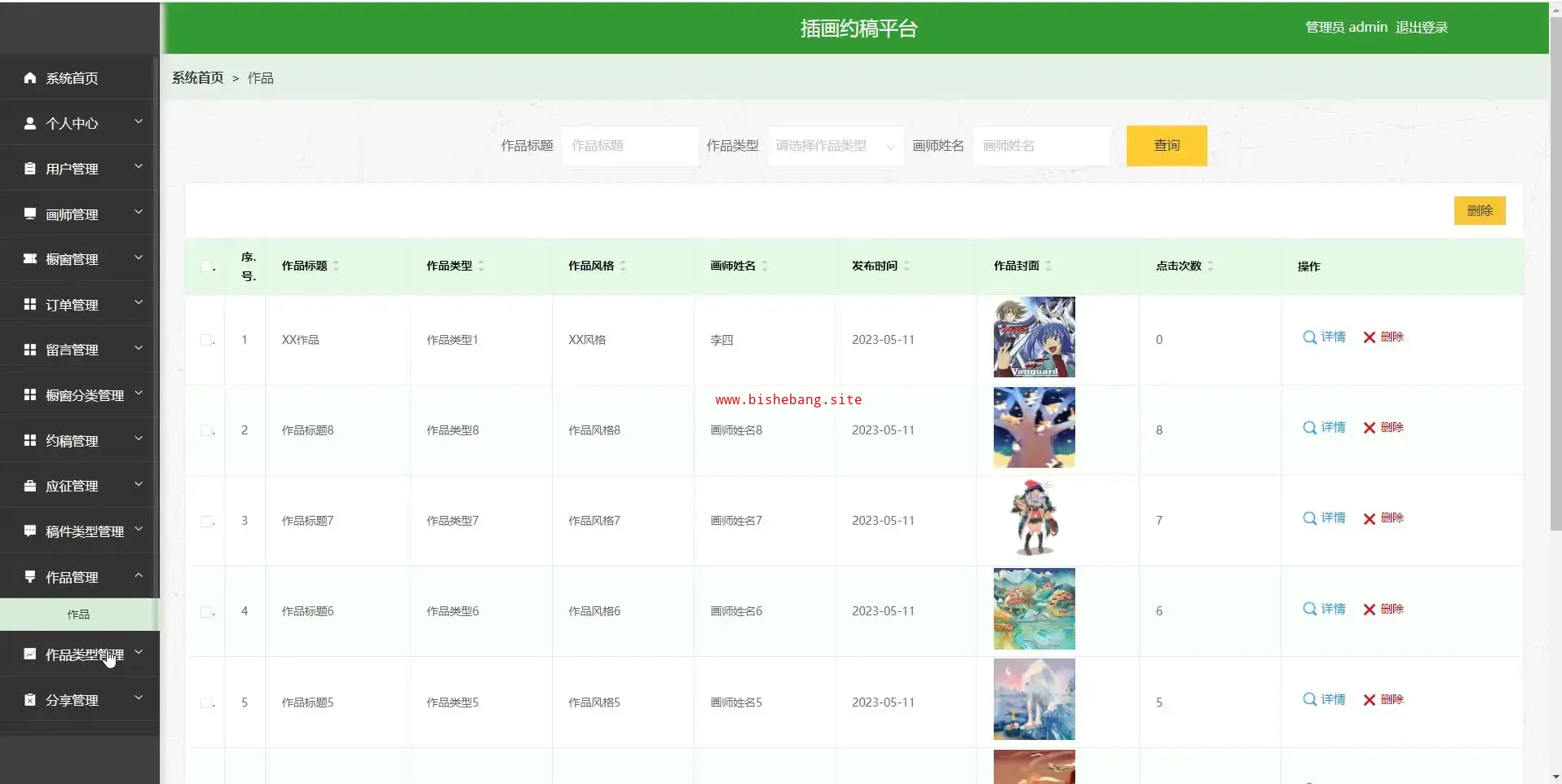The height and width of the screenshot is (784, 1562).
Task: Click the magnifier 详情 icon for 作品标题7
Action: 1310,518
